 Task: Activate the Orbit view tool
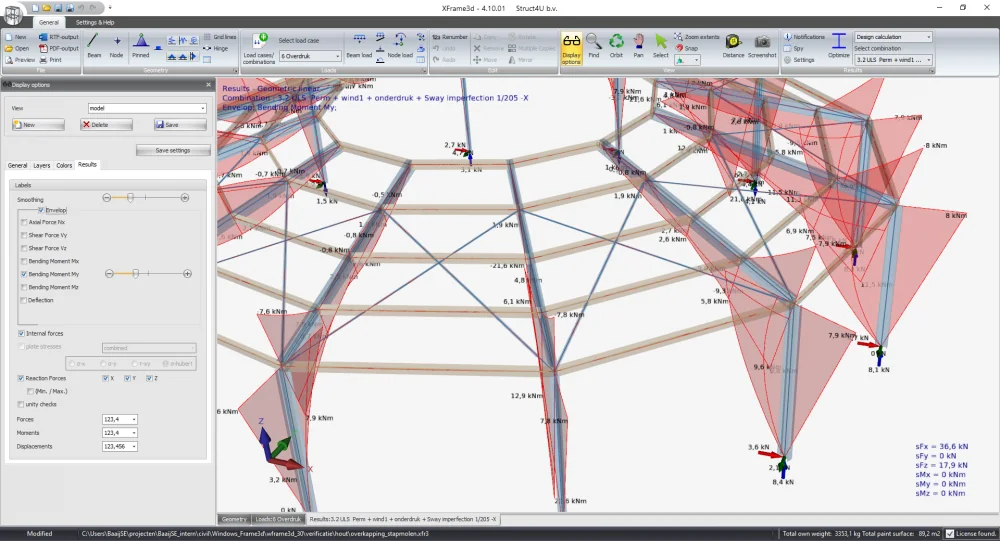click(616, 46)
